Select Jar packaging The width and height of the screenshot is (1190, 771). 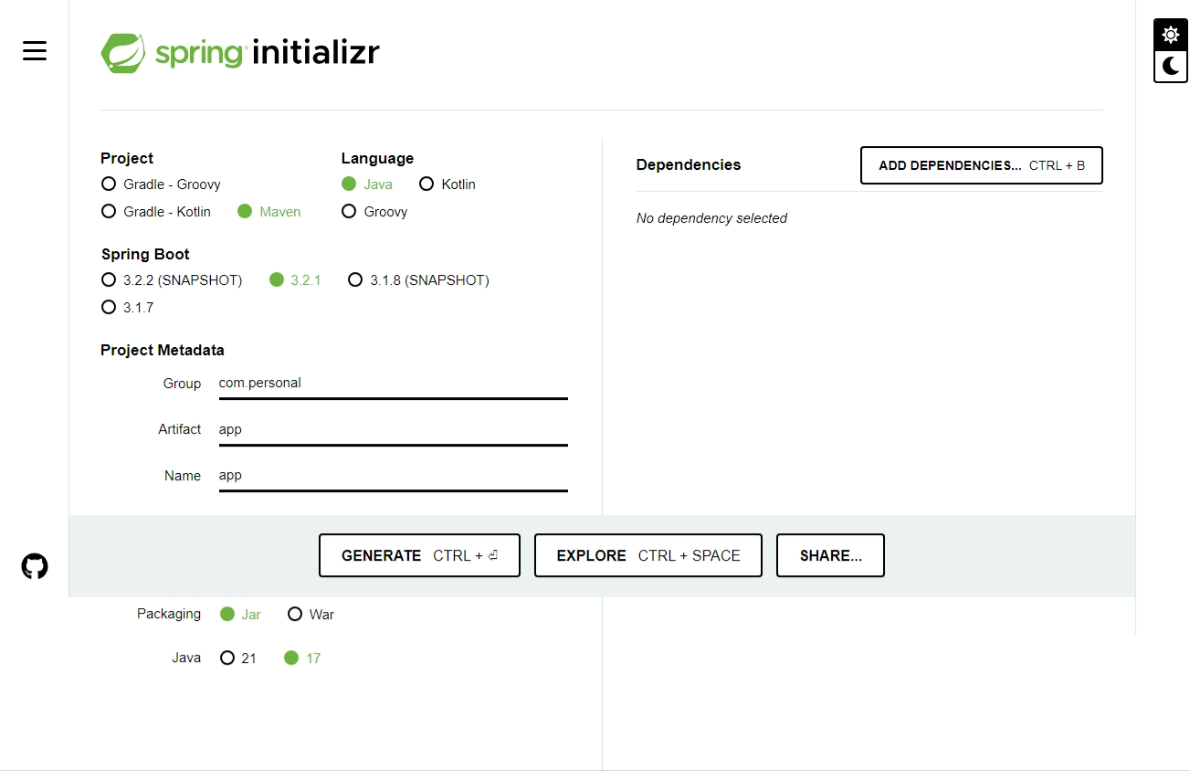pos(241,615)
